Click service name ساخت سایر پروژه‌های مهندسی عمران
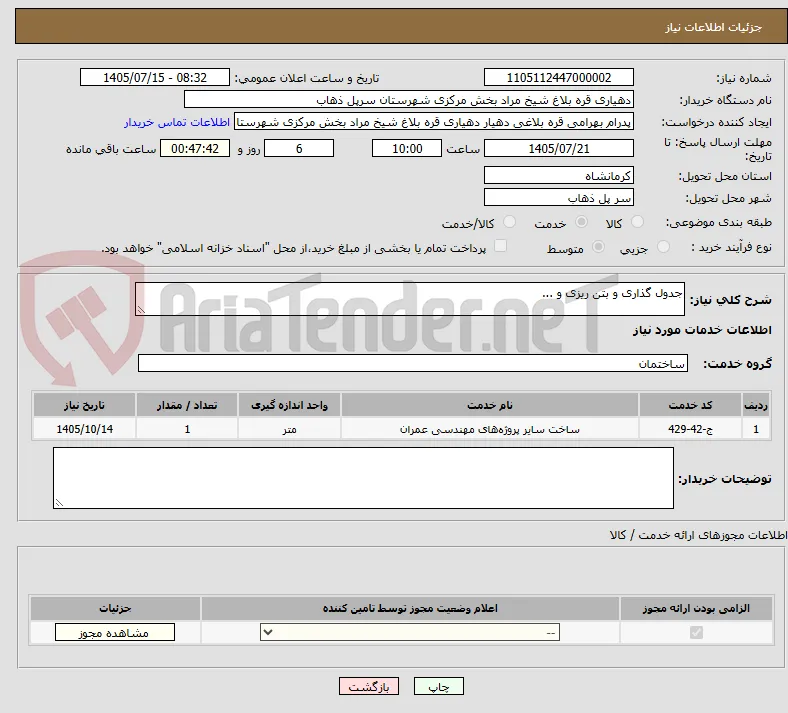 (x=490, y=429)
